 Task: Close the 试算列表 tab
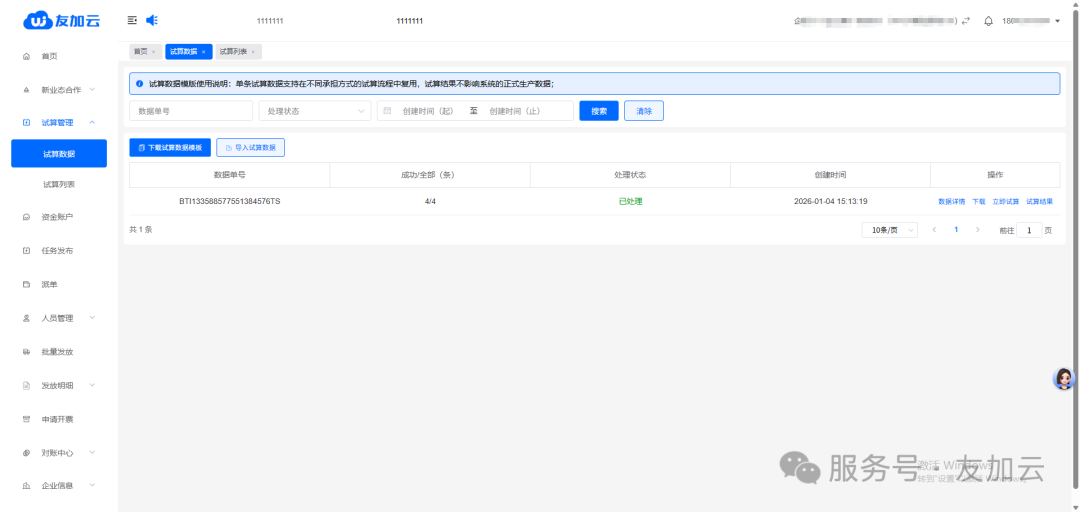[x=253, y=52]
